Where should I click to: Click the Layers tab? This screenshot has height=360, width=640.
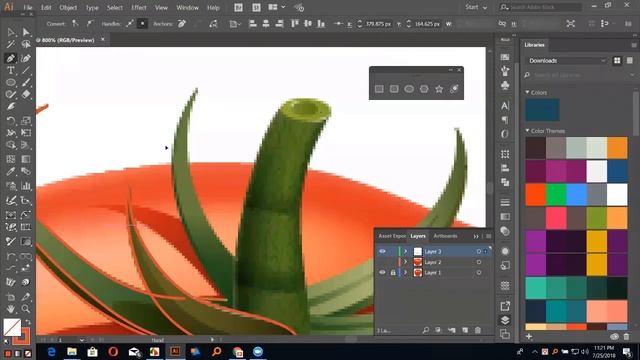tap(418, 236)
